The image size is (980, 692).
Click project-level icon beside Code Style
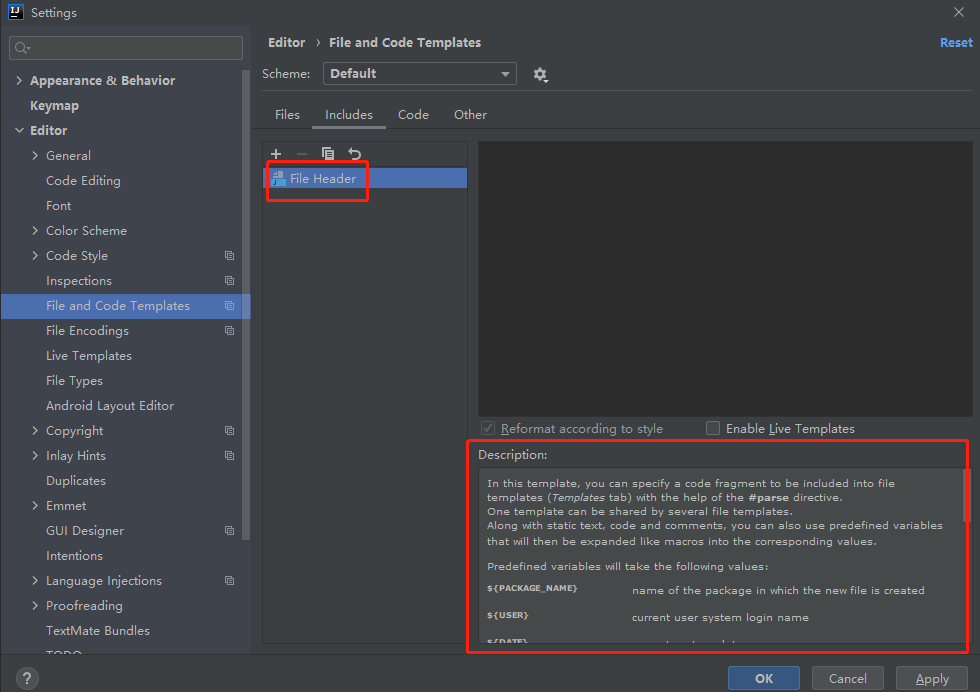click(229, 256)
